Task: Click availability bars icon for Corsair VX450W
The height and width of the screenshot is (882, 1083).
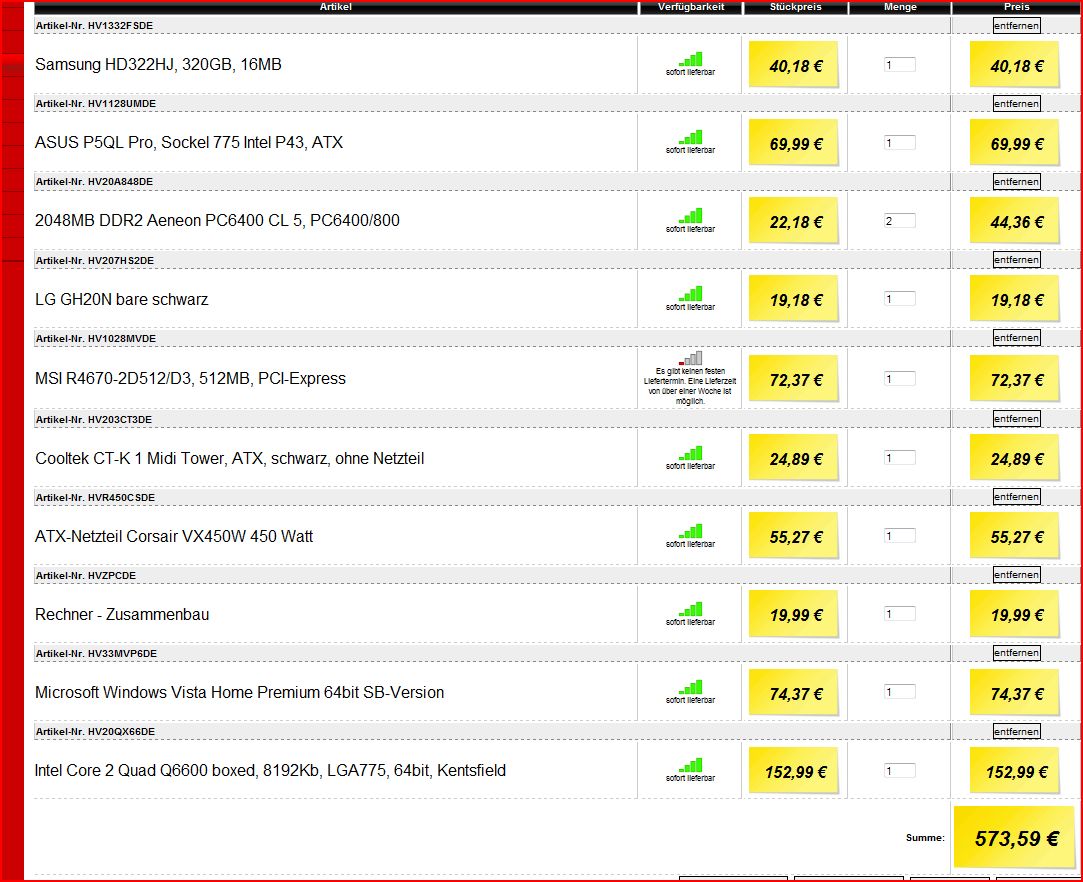Action: coord(691,530)
